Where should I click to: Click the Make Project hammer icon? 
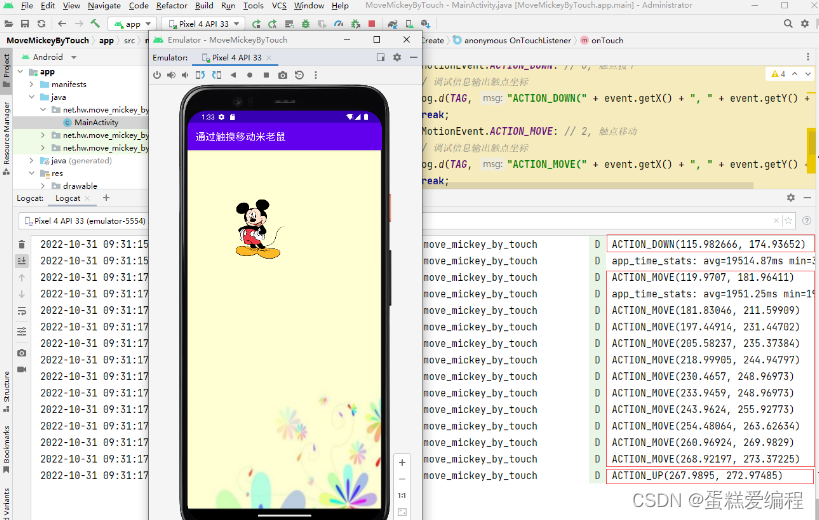tap(95, 23)
